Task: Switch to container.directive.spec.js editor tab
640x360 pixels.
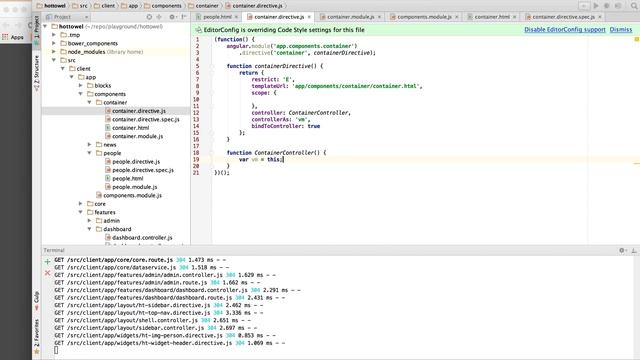Action: click(564, 17)
